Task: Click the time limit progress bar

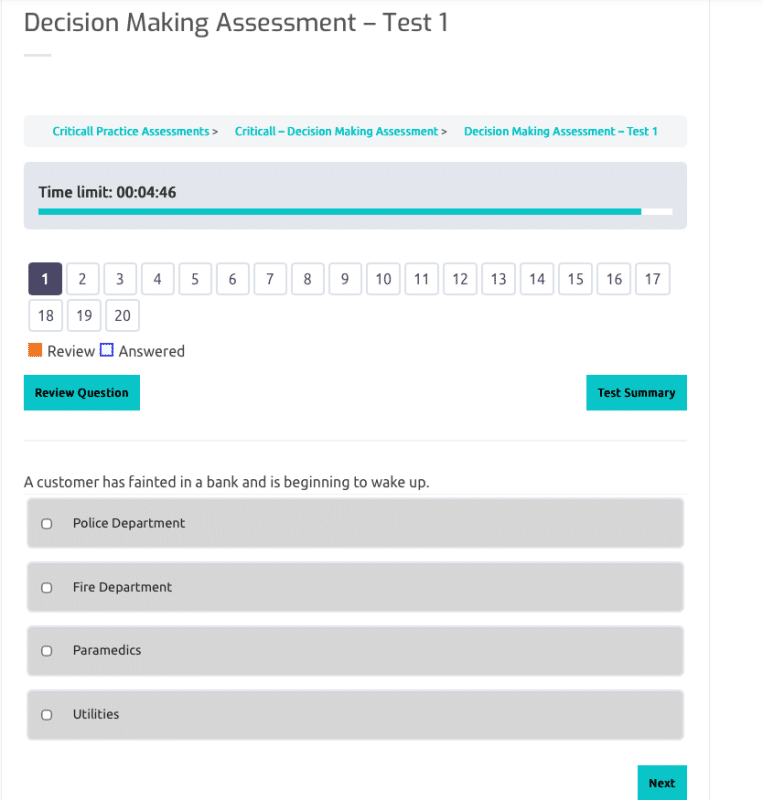Action: 355,211
